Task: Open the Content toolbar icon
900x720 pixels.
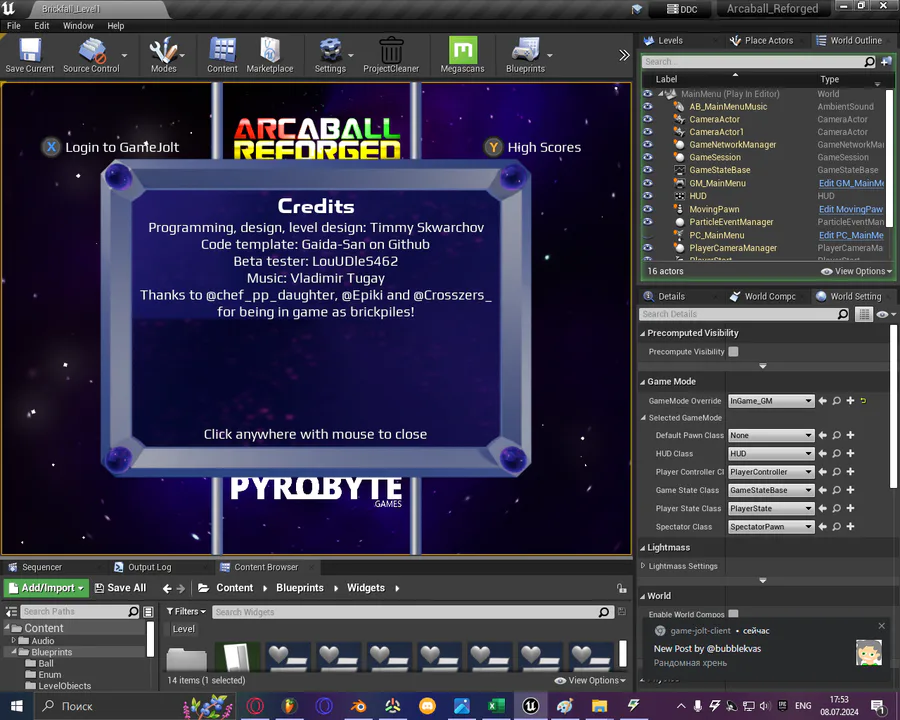Action: (x=222, y=56)
